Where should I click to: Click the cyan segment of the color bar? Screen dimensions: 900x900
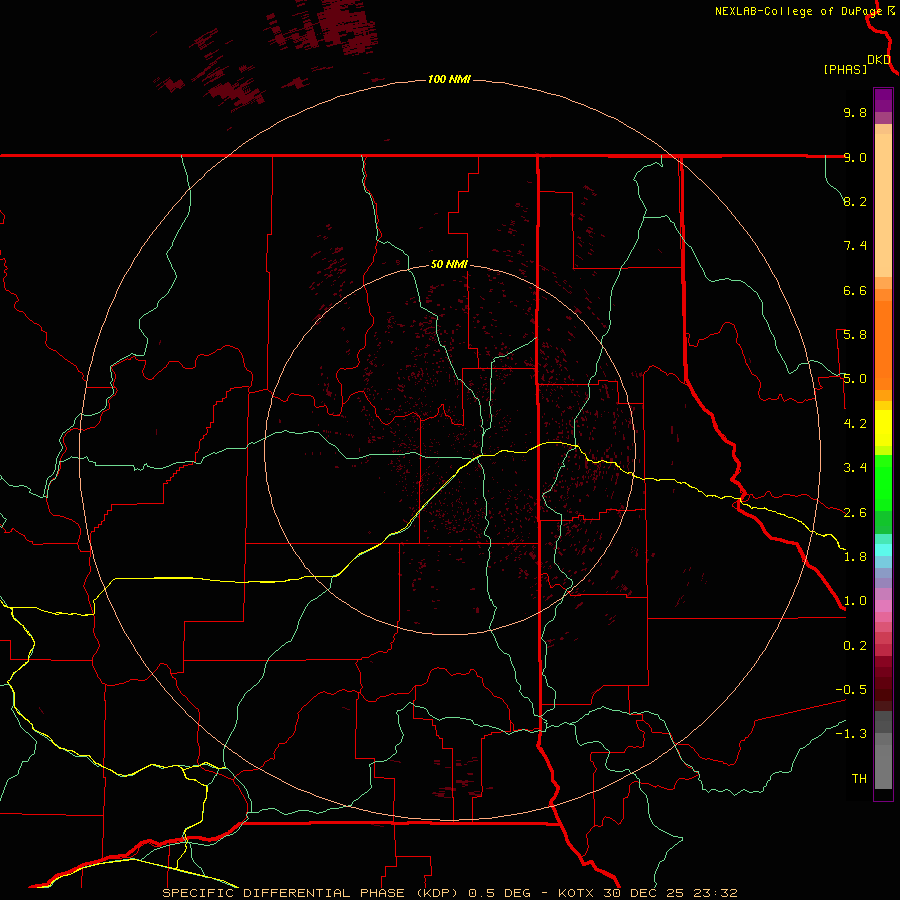coord(883,550)
